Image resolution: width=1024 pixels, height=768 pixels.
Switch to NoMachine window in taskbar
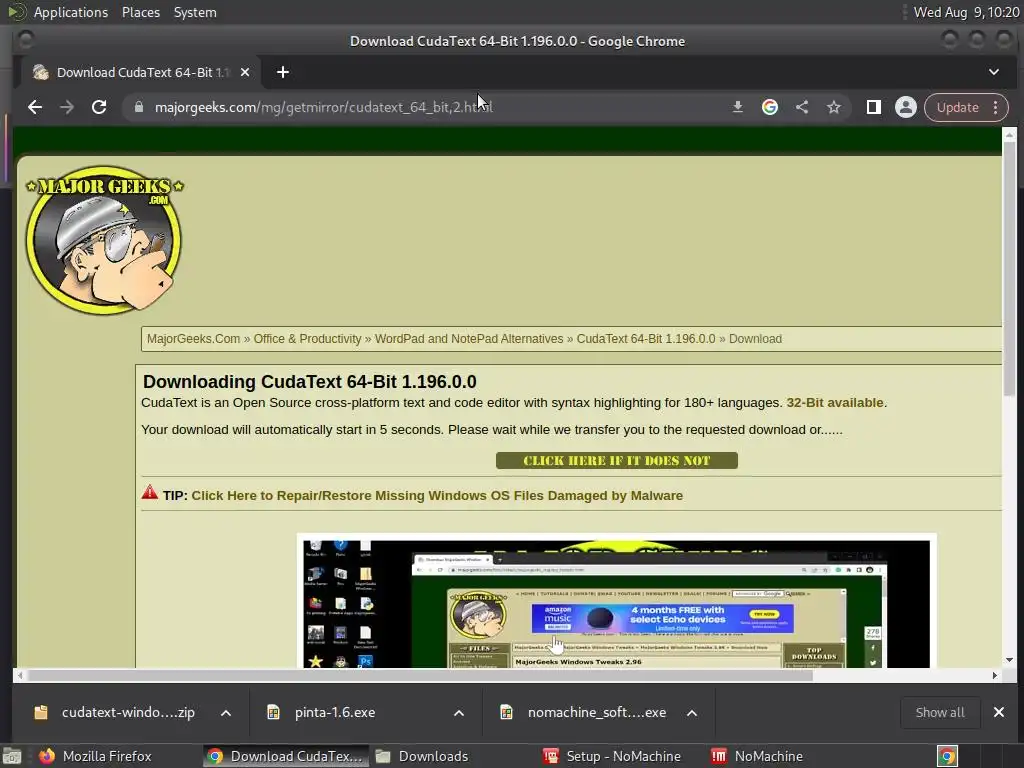click(758, 756)
